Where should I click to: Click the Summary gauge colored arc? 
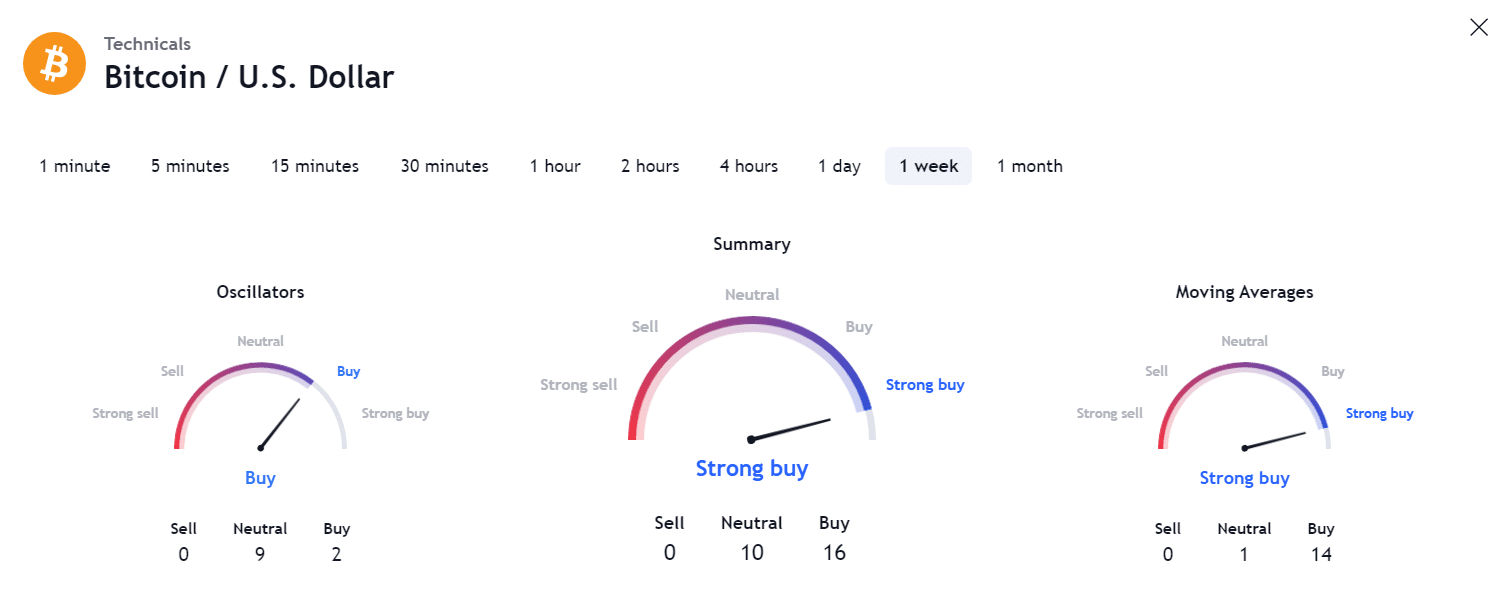(752, 320)
